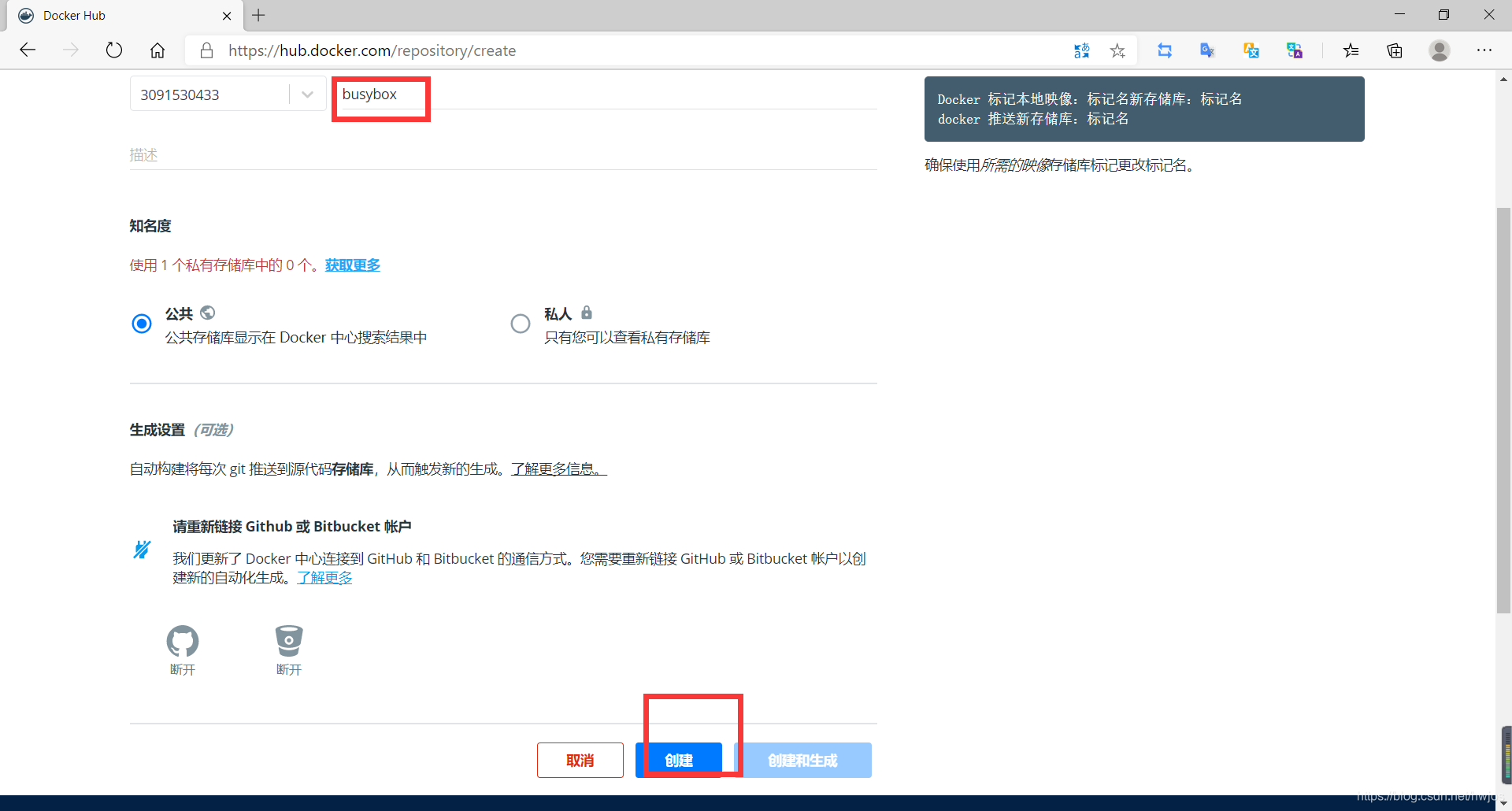Minimize the browser window

[x=1399, y=15]
